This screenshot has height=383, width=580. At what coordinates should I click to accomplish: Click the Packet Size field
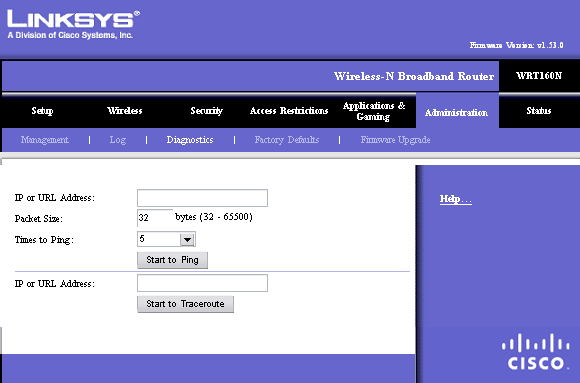(x=155, y=218)
